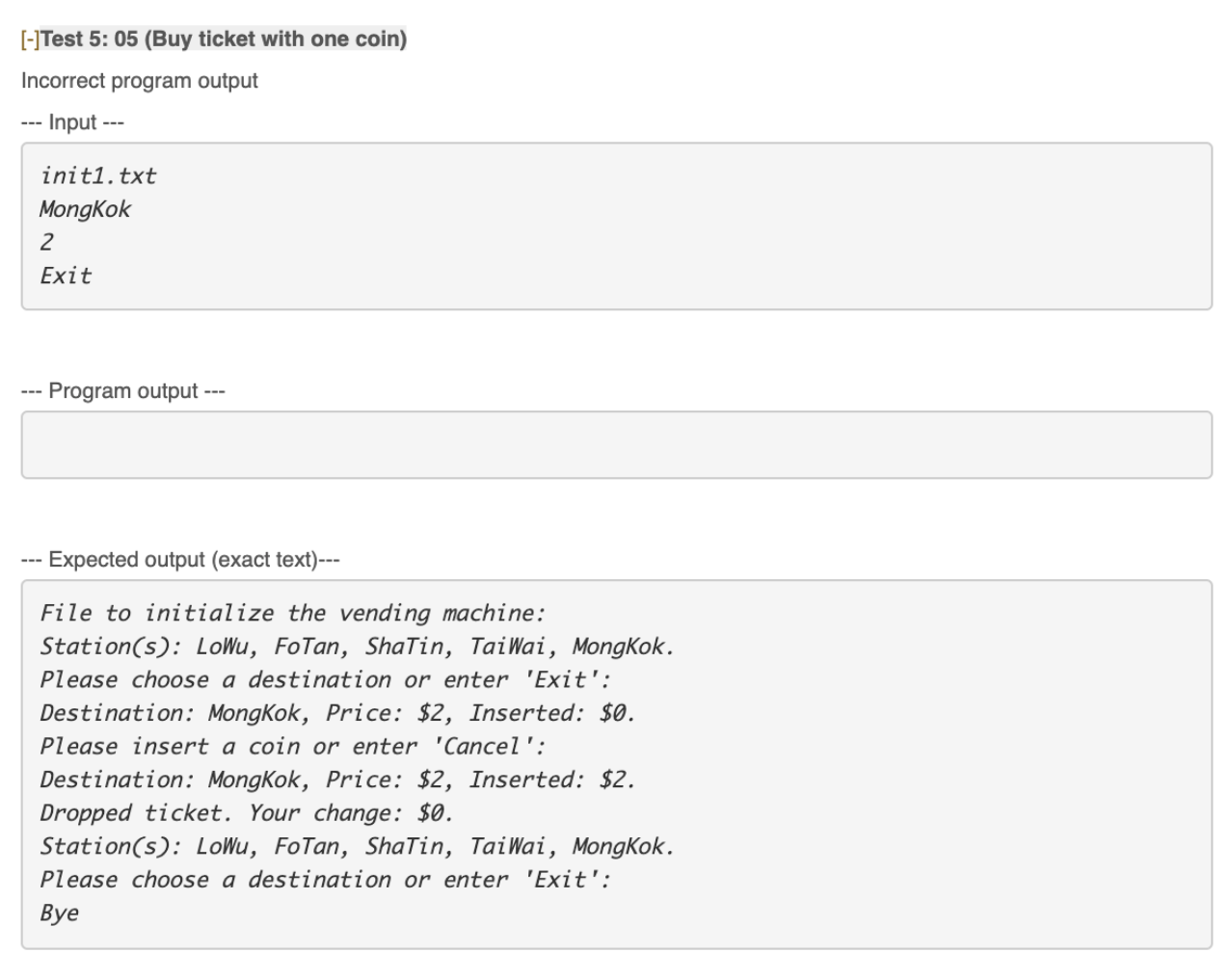Click the Bye line in expected output
This screenshot has height=979, width=1232.
60,913
